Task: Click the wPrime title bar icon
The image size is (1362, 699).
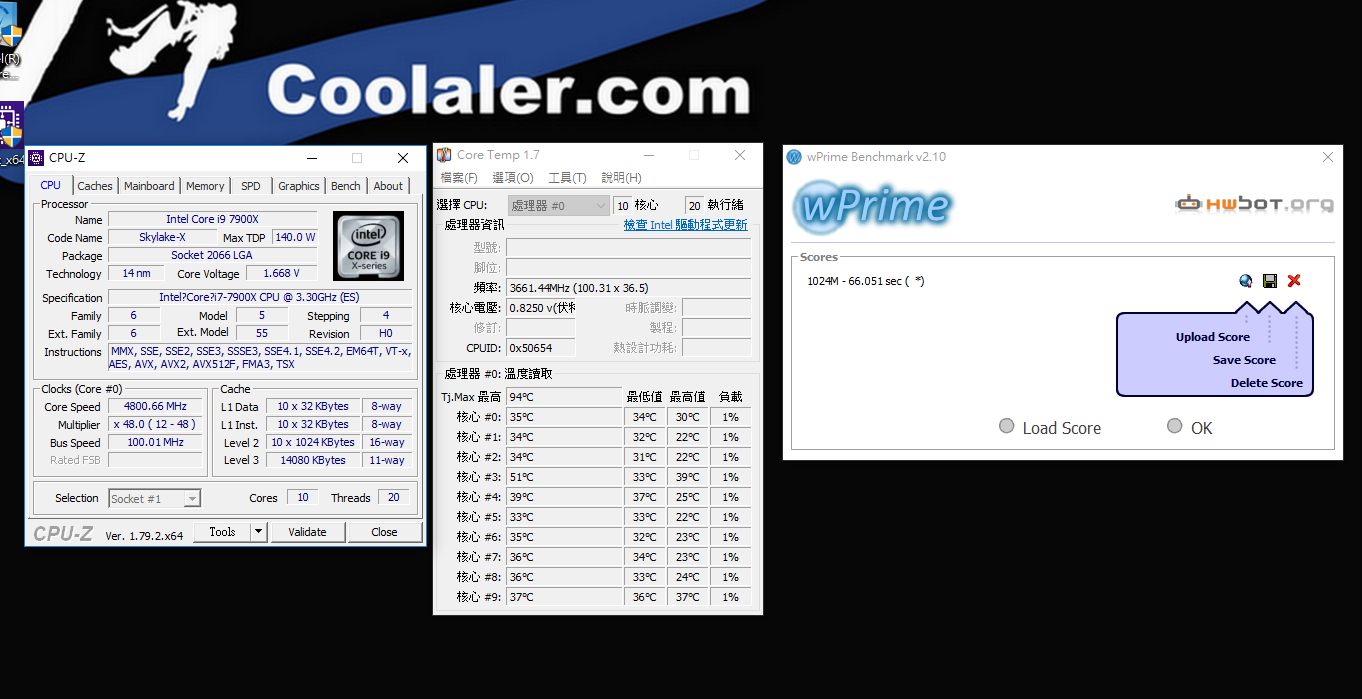Action: coord(794,157)
